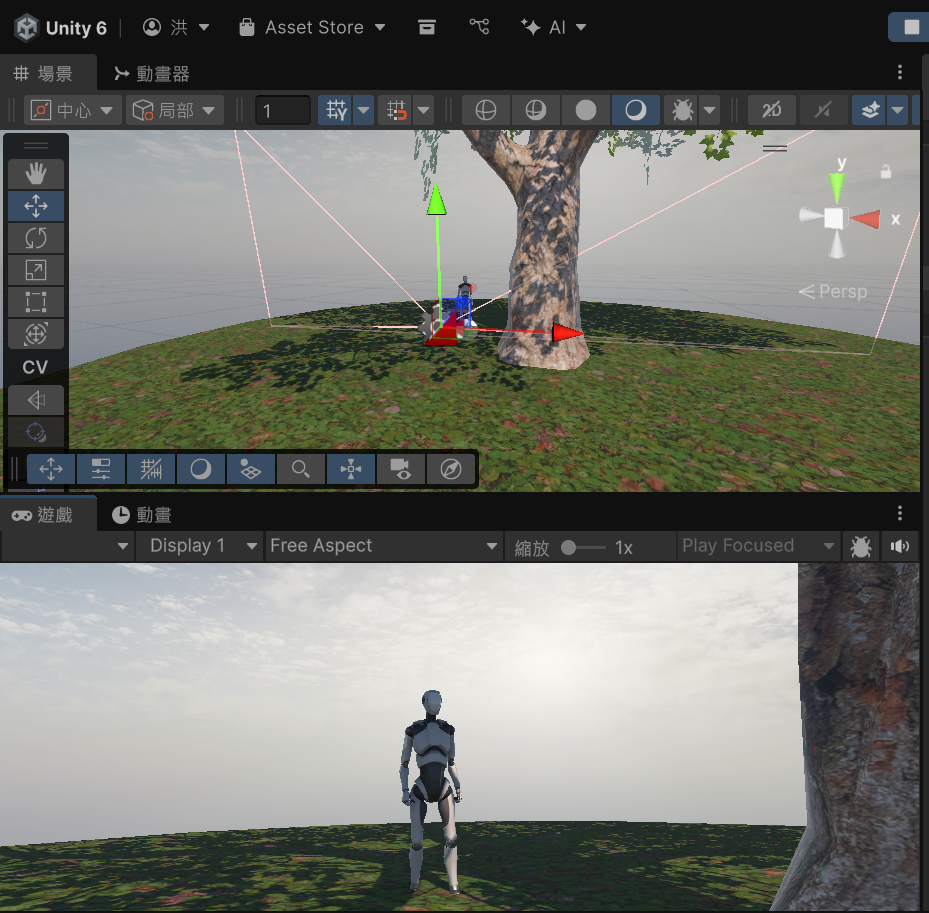Expand debug draw mode dropdown arrow
The height and width of the screenshot is (913, 929).
pos(710,110)
